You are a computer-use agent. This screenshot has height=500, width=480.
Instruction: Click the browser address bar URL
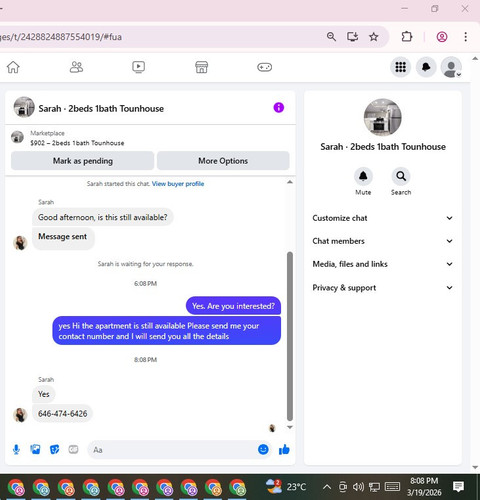pyautogui.click(x=61, y=37)
